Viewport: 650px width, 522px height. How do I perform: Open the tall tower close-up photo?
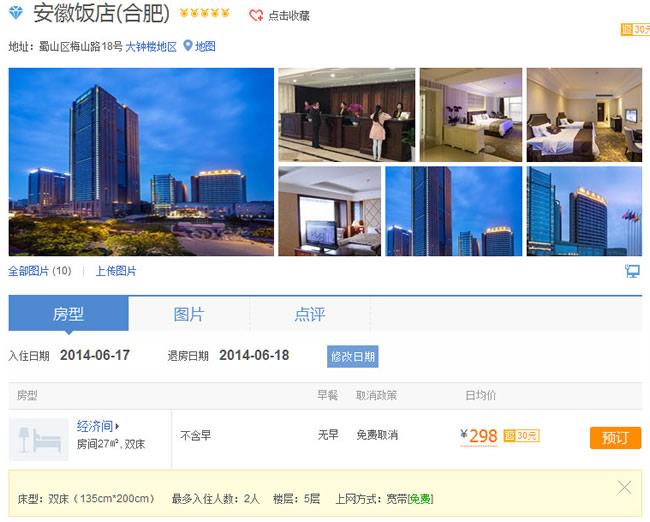(x=454, y=211)
